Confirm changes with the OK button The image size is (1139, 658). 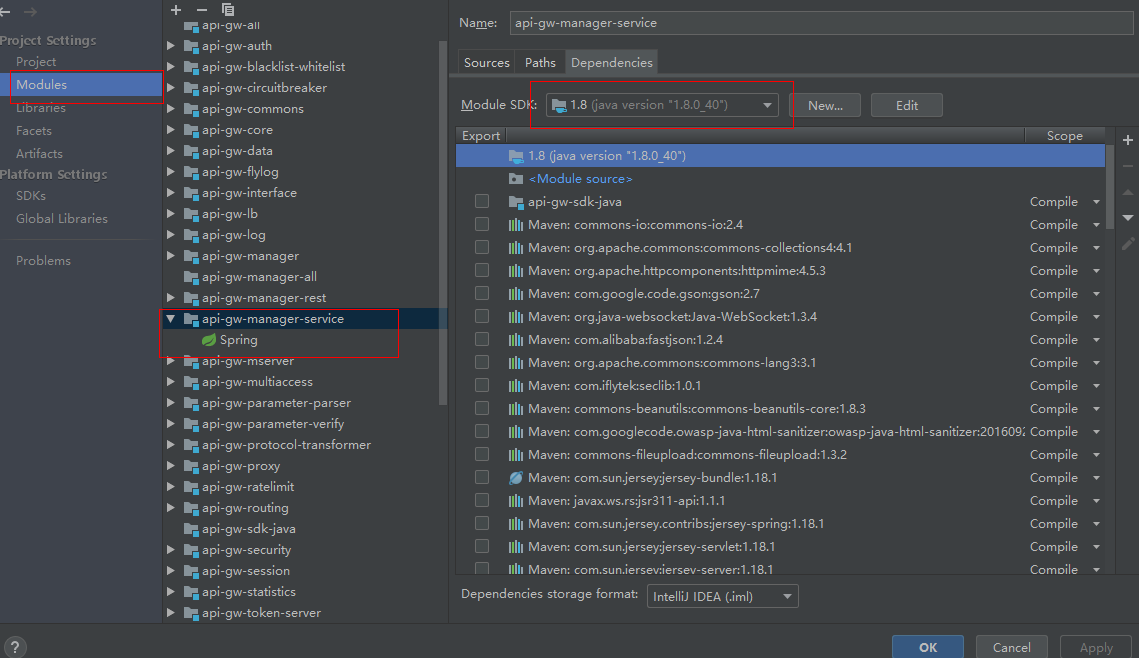click(x=927, y=646)
